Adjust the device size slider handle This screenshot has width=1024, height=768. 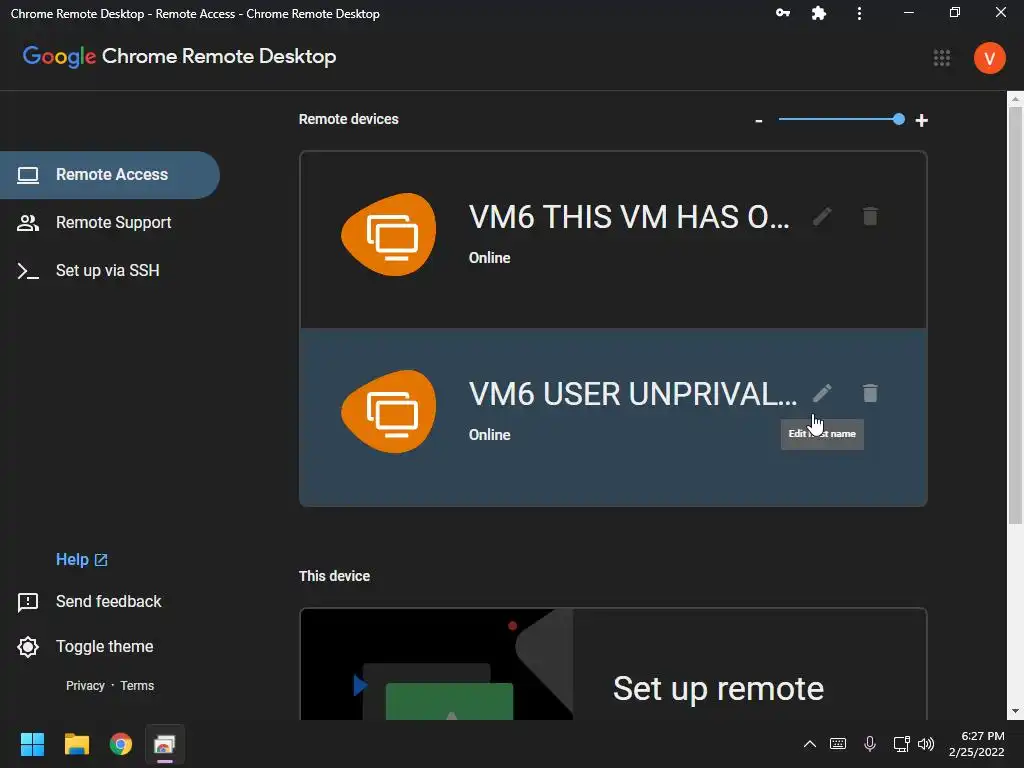(x=899, y=119)
